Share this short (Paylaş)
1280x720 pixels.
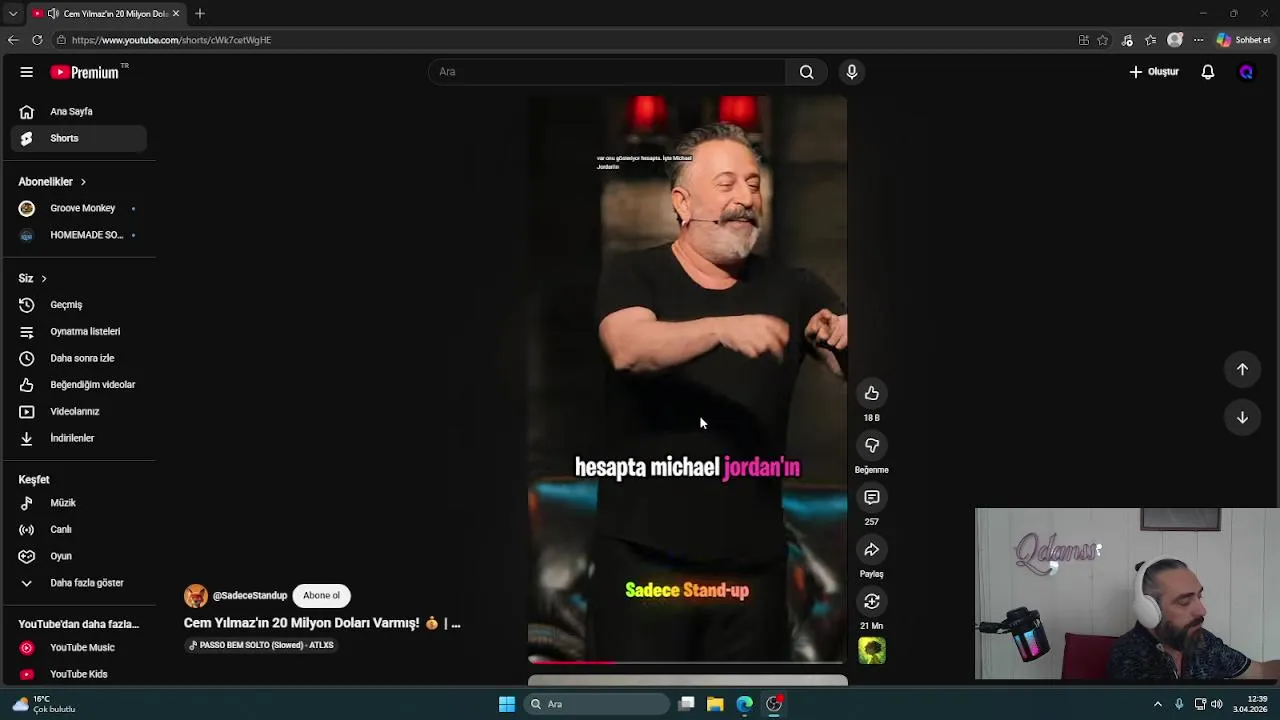pos(872,550)
